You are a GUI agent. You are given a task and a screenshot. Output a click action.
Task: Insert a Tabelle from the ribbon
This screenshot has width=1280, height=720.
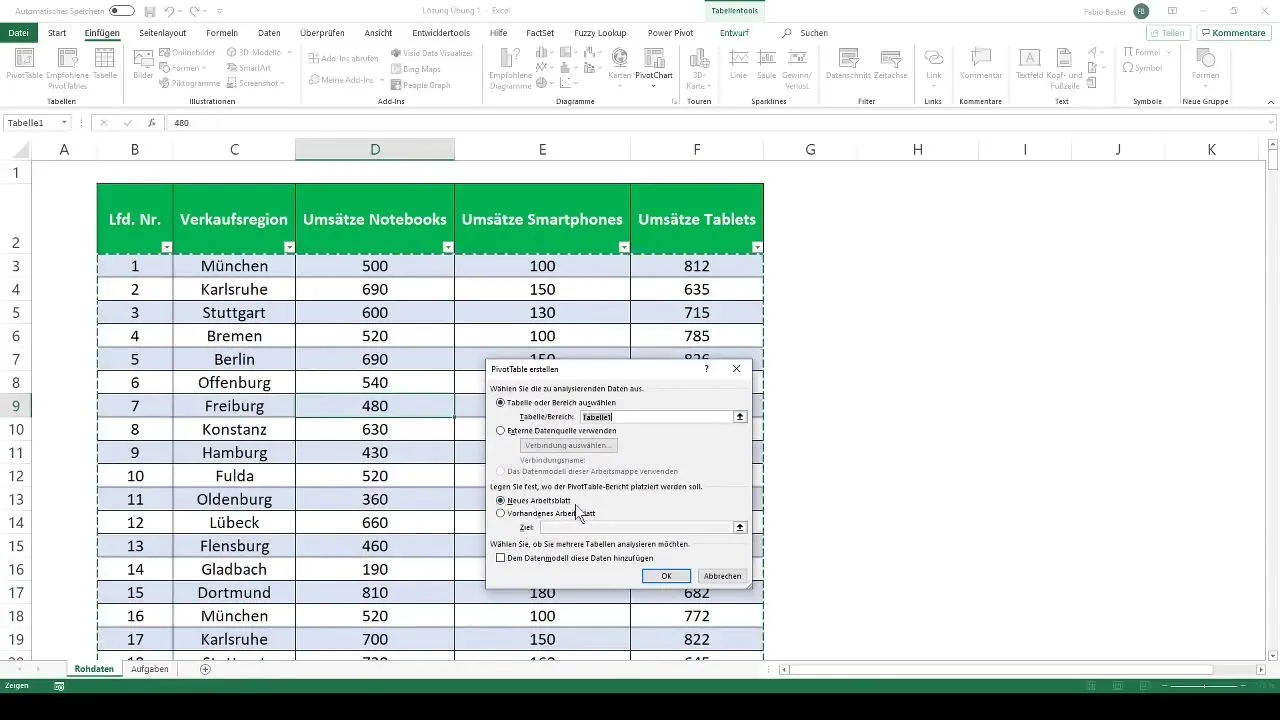tap(105, 65)
